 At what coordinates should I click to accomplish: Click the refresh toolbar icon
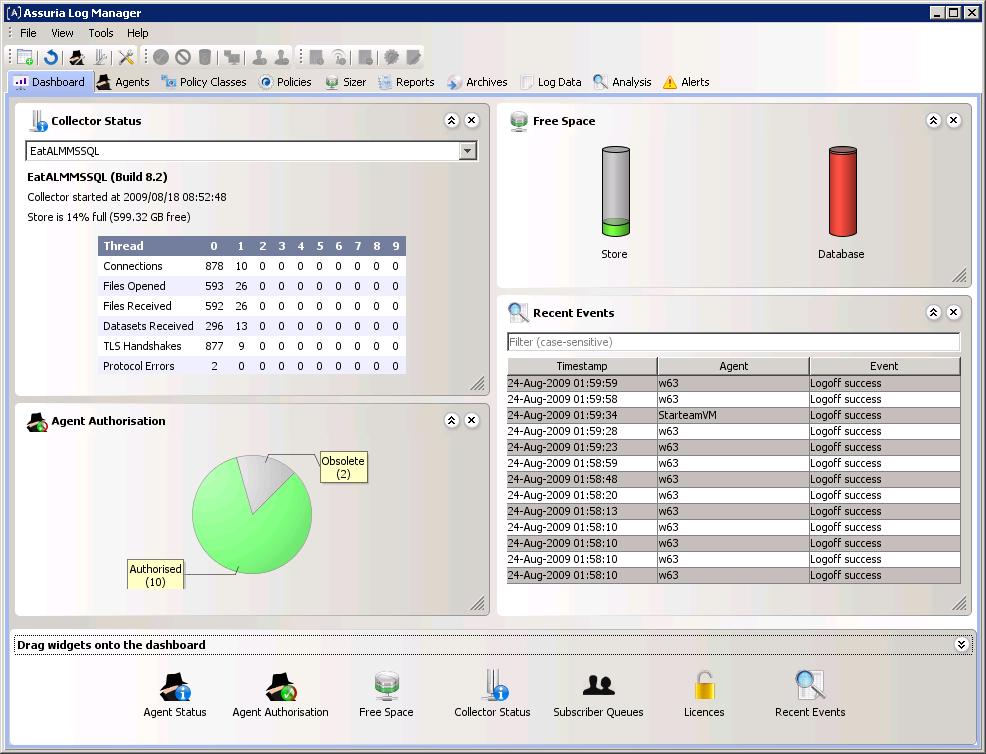tap(51, 58)
